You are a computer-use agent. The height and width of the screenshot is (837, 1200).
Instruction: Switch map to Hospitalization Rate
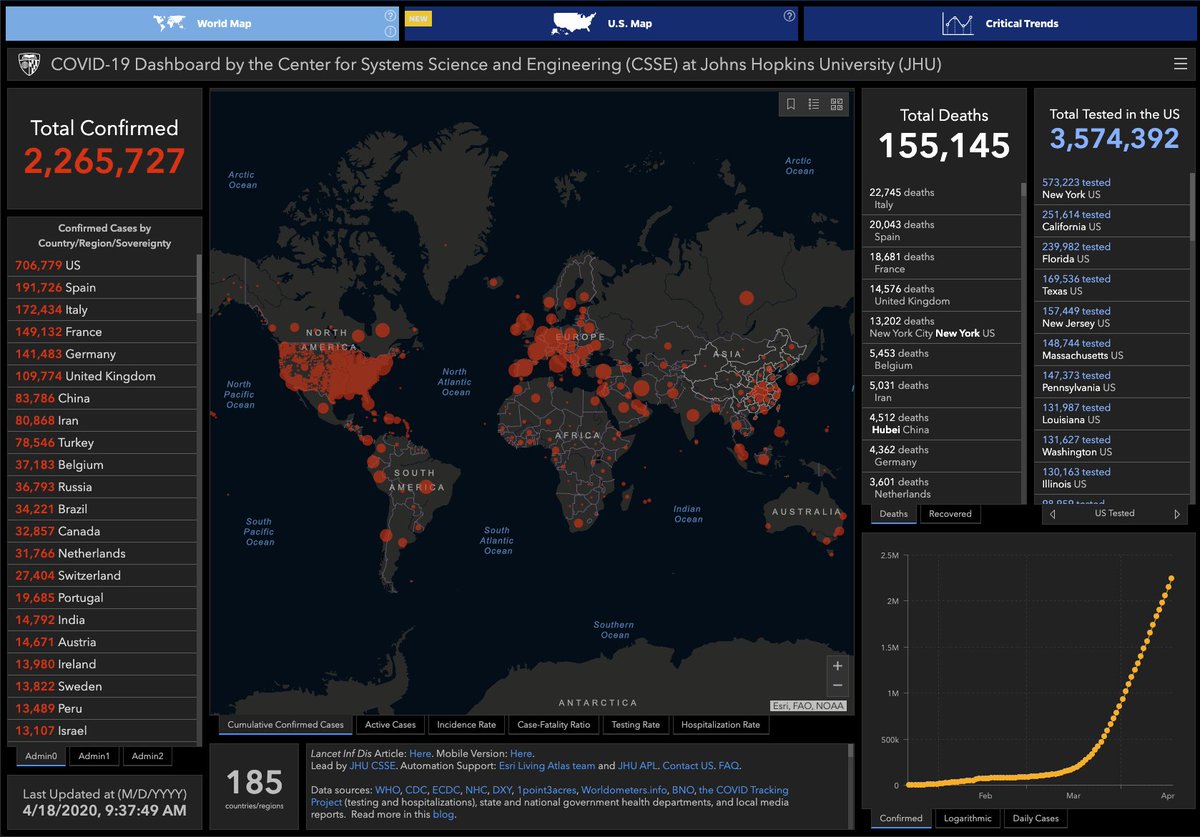click(x=720, y=725)
